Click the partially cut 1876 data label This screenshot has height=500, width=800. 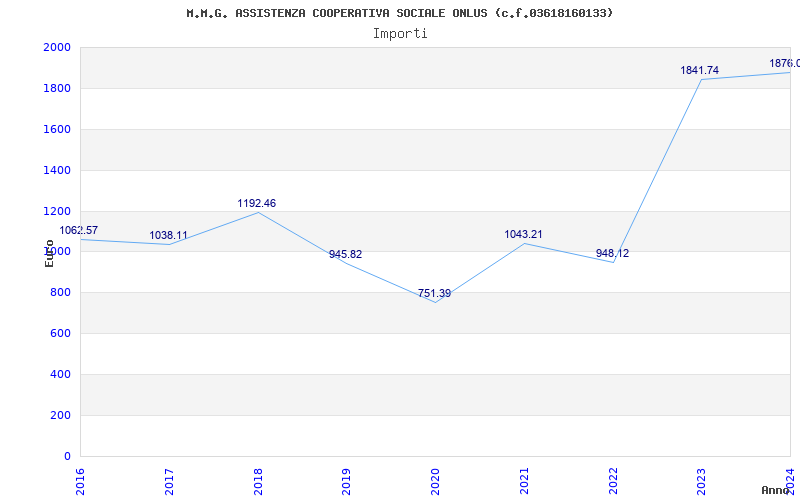pyautogui.click(x=785, y=63)
